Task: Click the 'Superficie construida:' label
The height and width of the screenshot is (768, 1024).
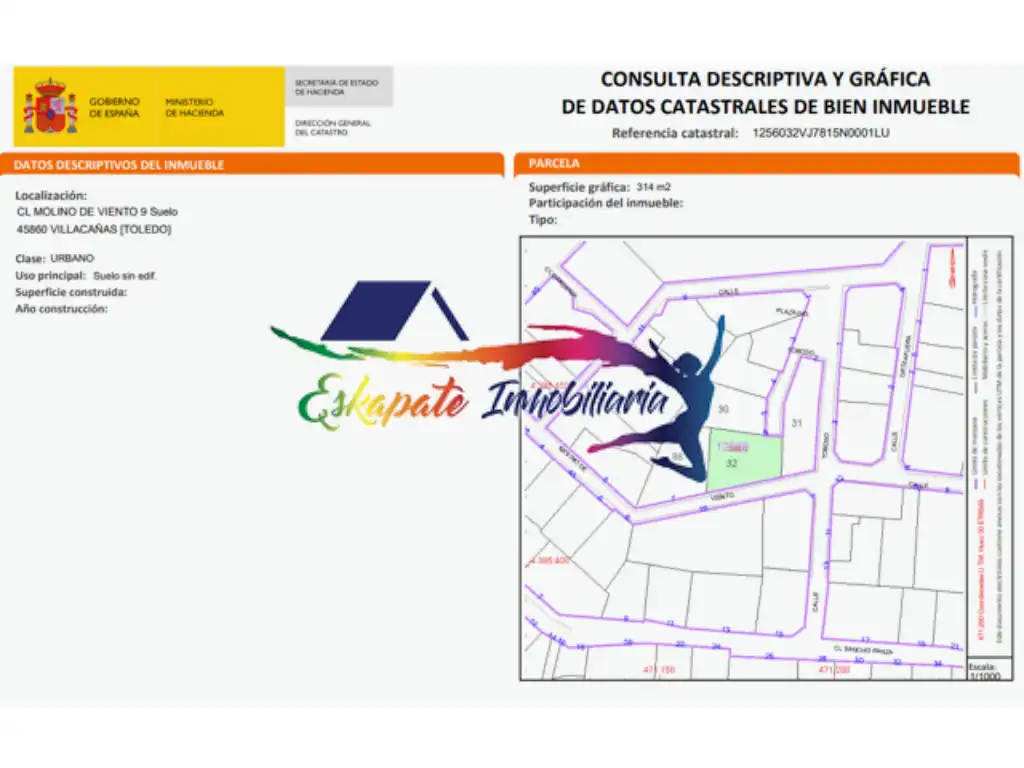Action: [x=71, y=292]
